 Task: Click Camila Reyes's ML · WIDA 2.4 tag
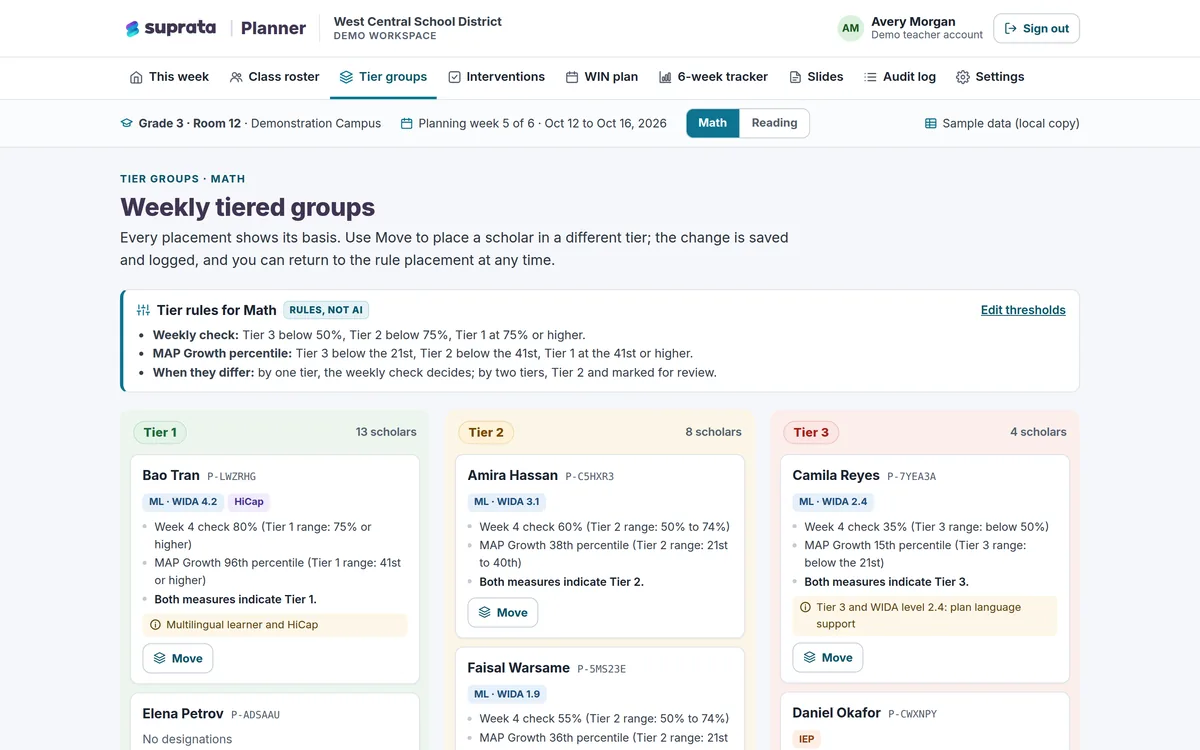pyautogui.click(x=832, y=502)
